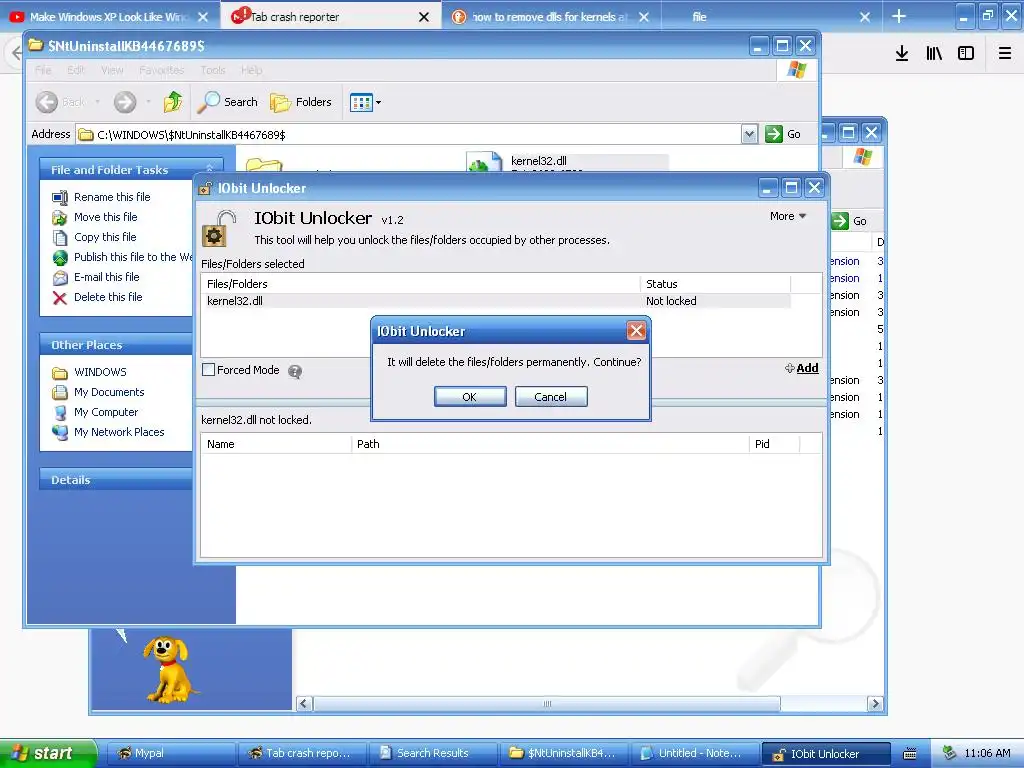1024x768 pixels.
Task: Click the Search Companion dog character
Action: 170,669
